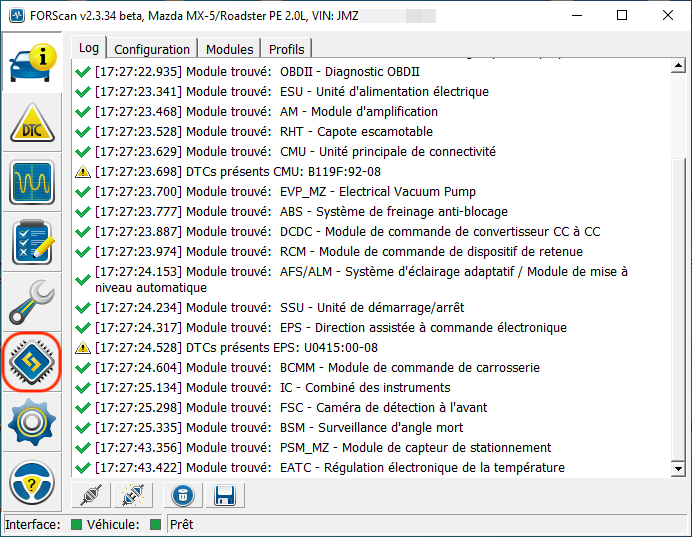Open the tests checklist section

click(x=32, y=242)
